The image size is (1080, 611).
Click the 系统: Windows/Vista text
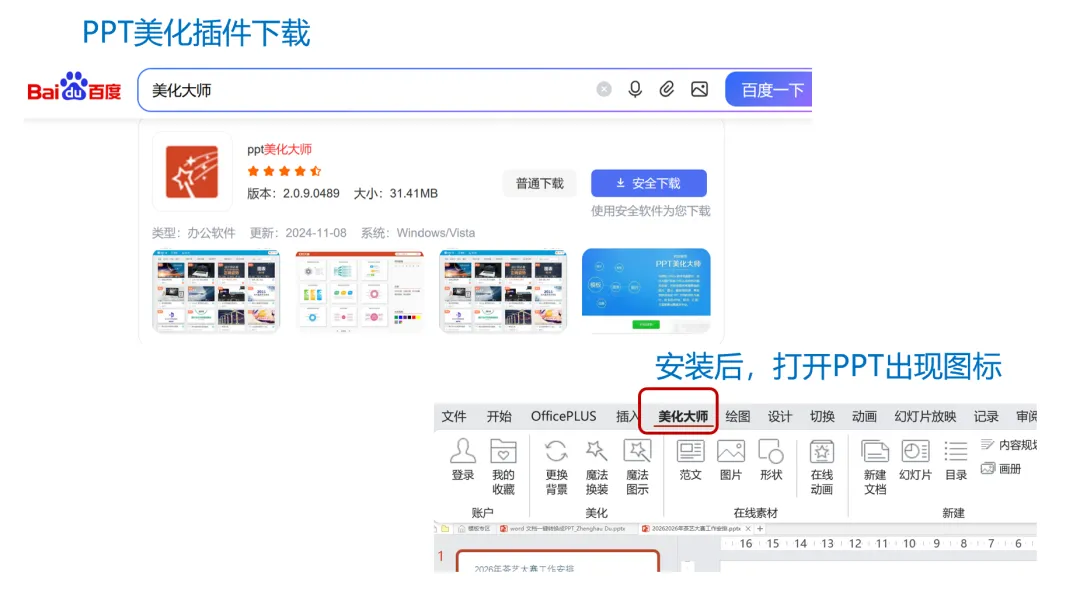(x=418, y=233)
